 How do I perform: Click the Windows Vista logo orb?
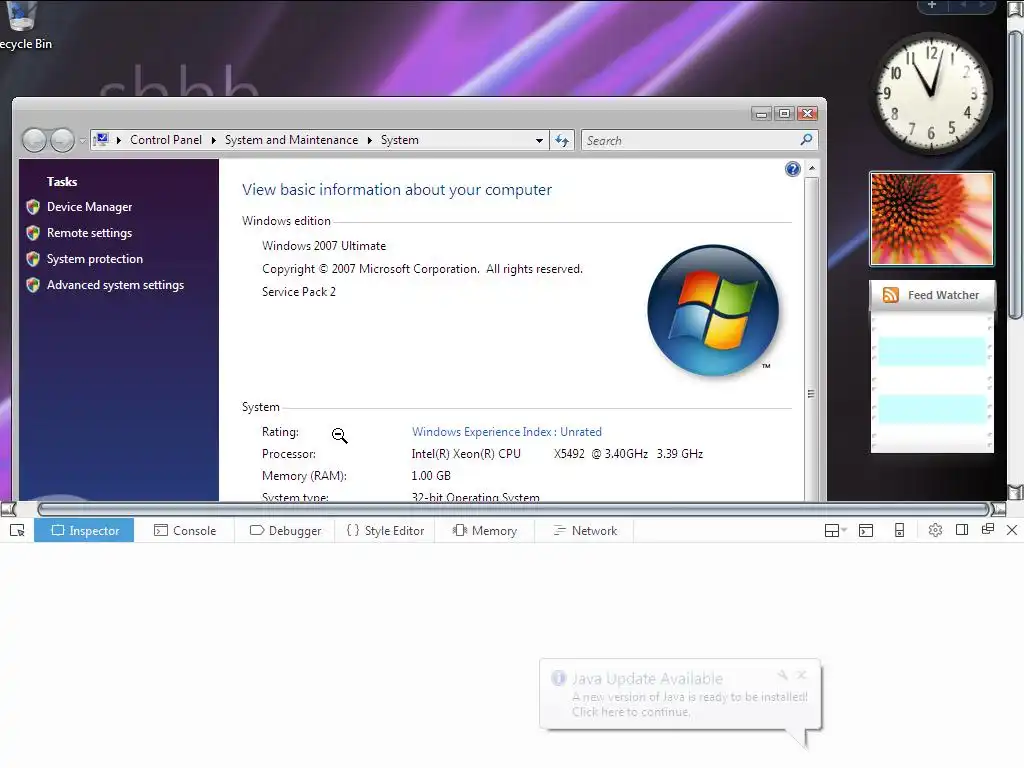point(713,310)
